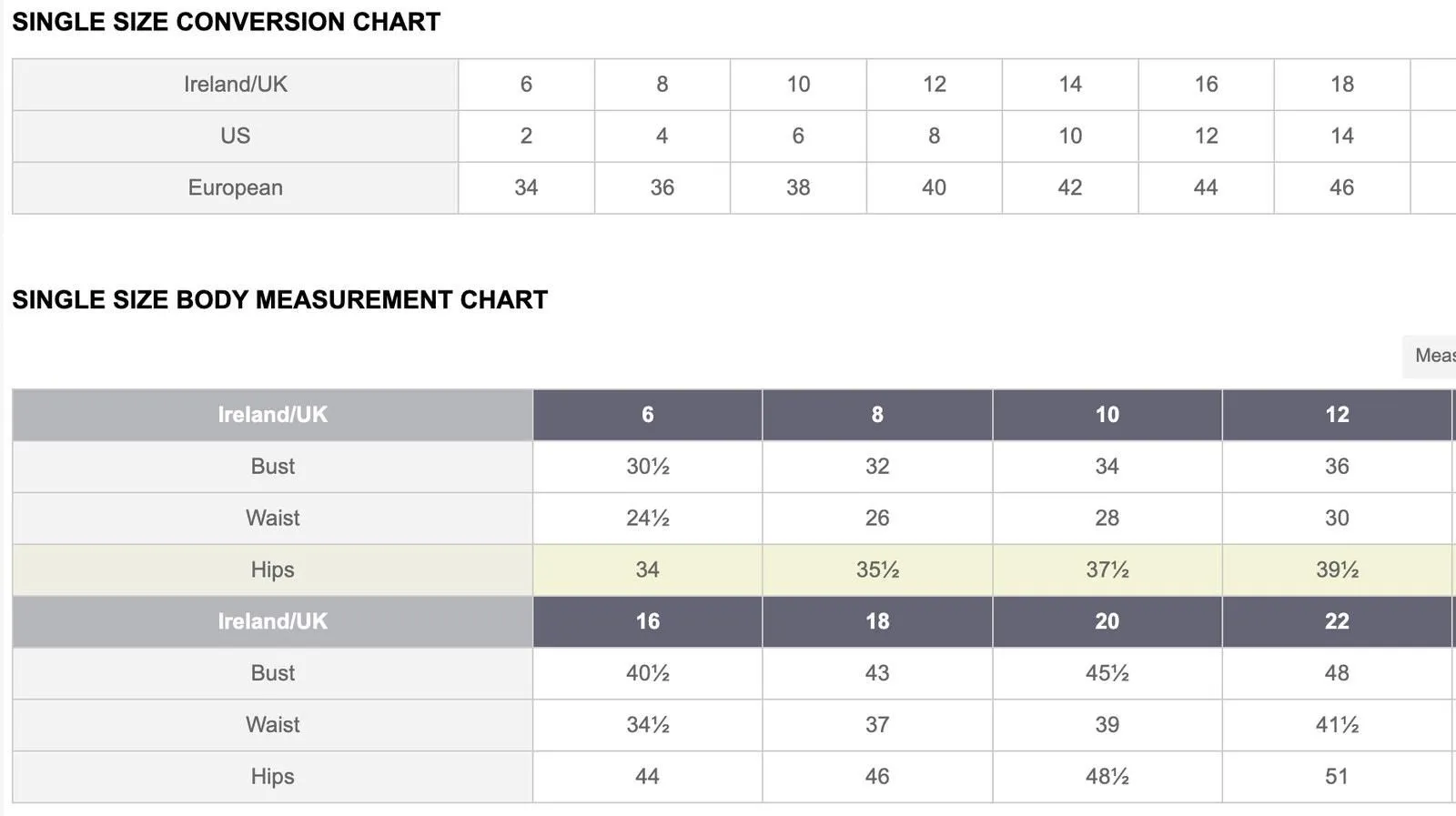Click the 24½ waist value
The height and width of the screenshot is (816, 1456).
pos(648,519)
